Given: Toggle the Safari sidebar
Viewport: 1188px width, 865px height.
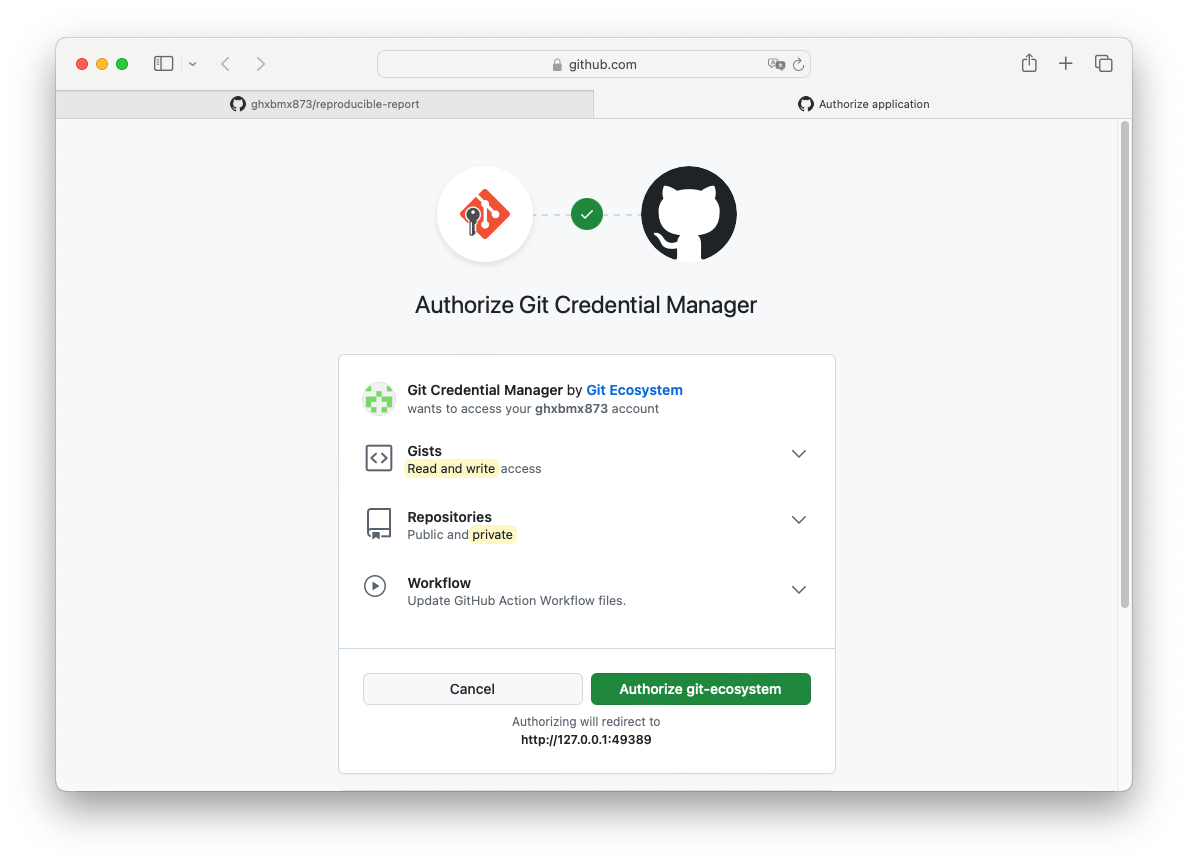Looking at the screenshot, I should pyautogui.click(x=164, y=64).
